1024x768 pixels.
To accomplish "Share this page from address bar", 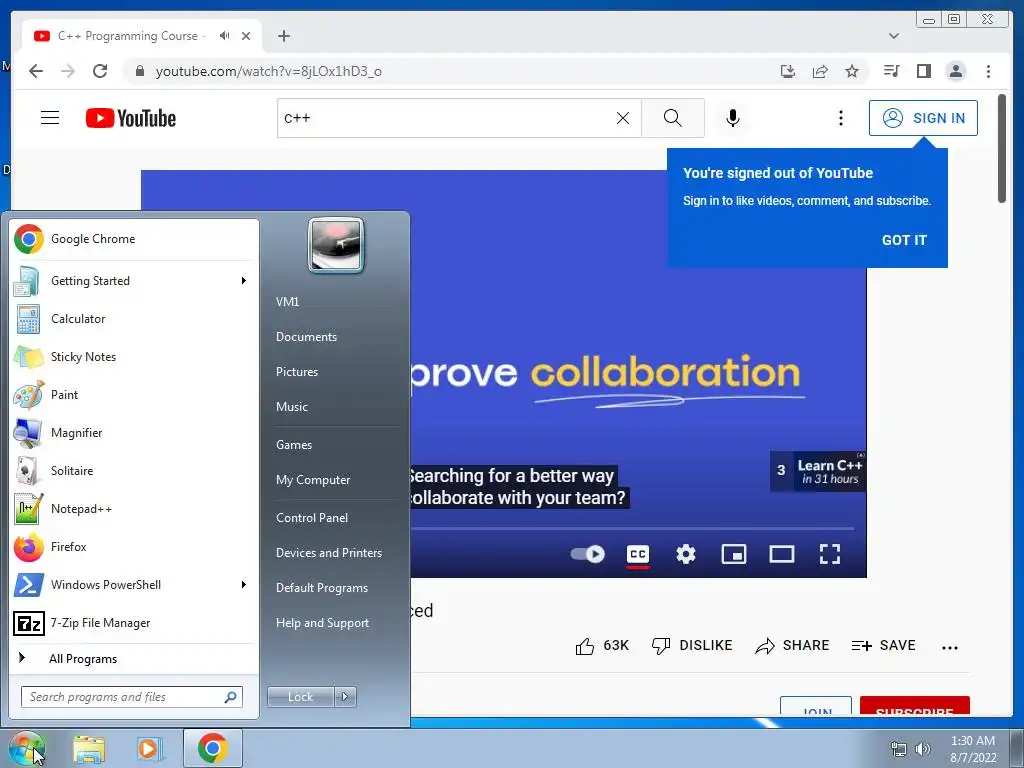I will 820,71.
